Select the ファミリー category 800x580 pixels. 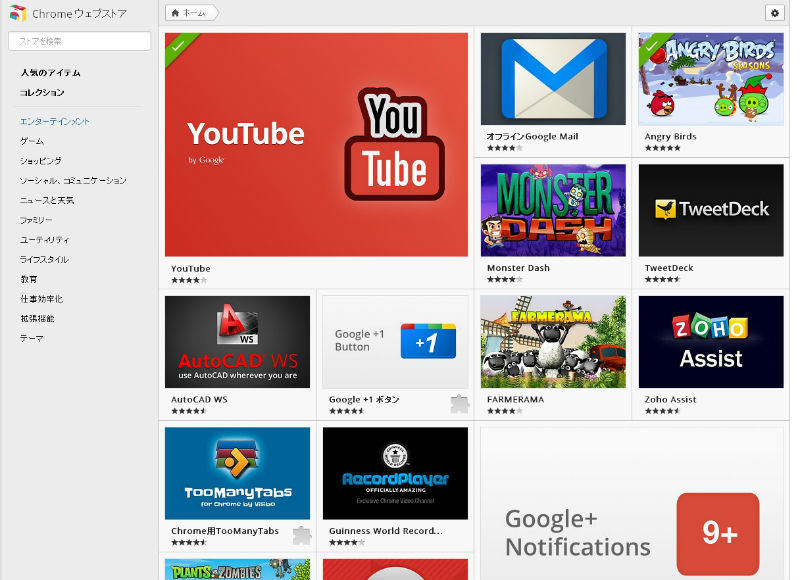point(36,220)
